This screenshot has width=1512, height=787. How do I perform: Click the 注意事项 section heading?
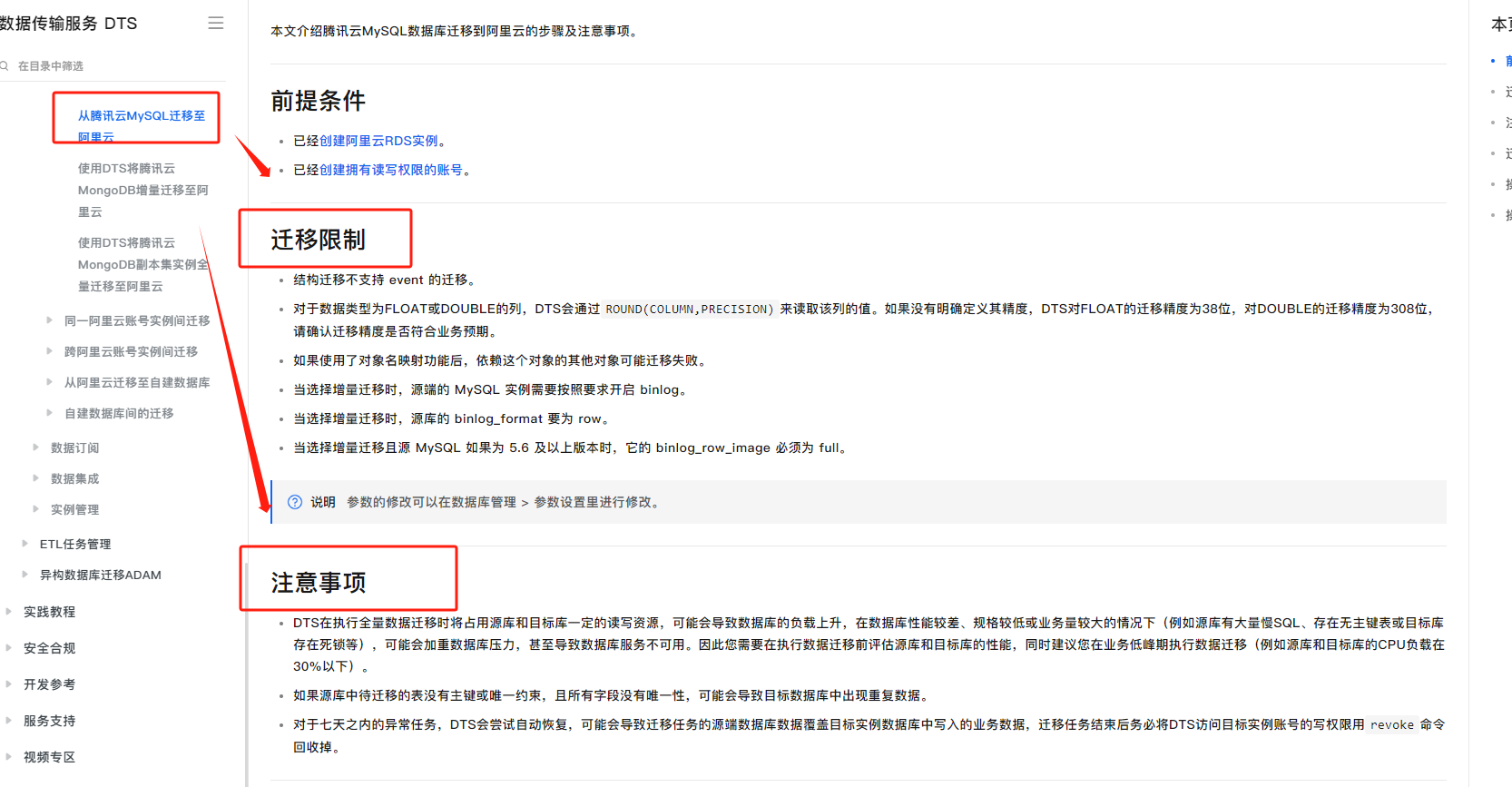319,583
